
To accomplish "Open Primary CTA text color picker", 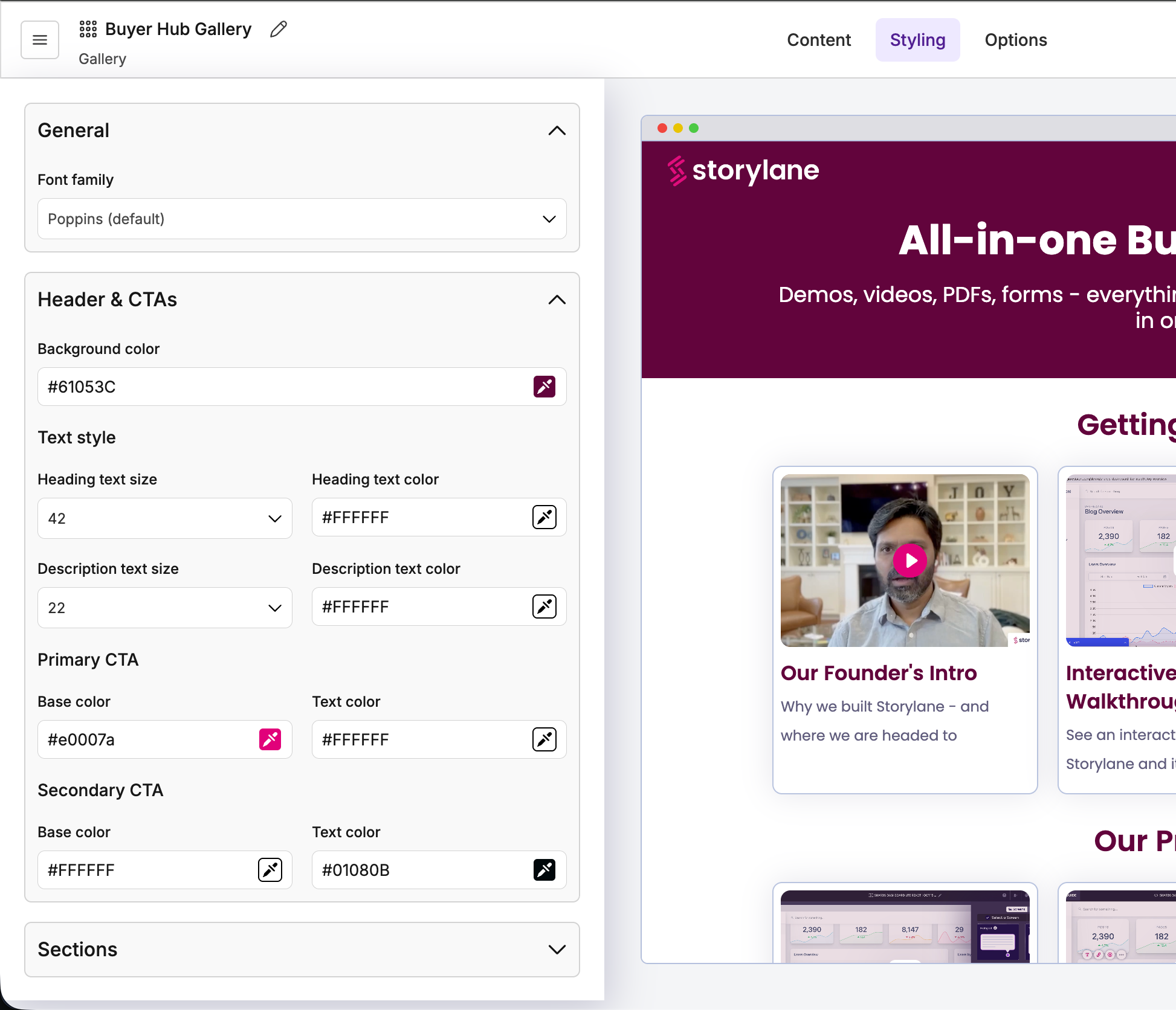I will (544, 739).
